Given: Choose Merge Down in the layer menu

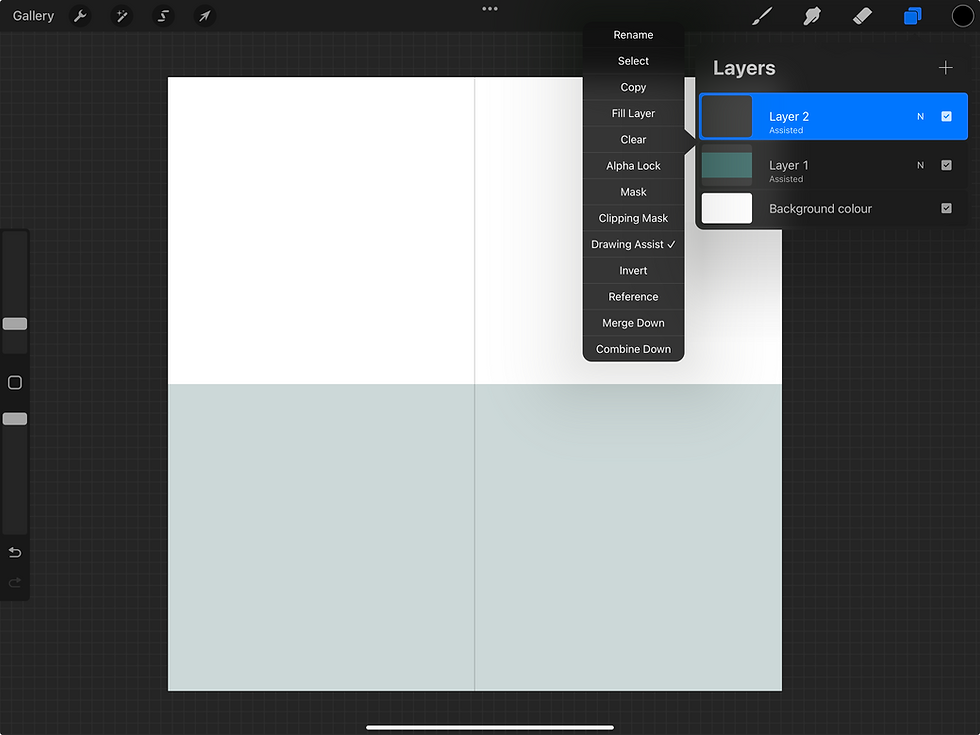Looking at the screenshot, I should point(632,322).
